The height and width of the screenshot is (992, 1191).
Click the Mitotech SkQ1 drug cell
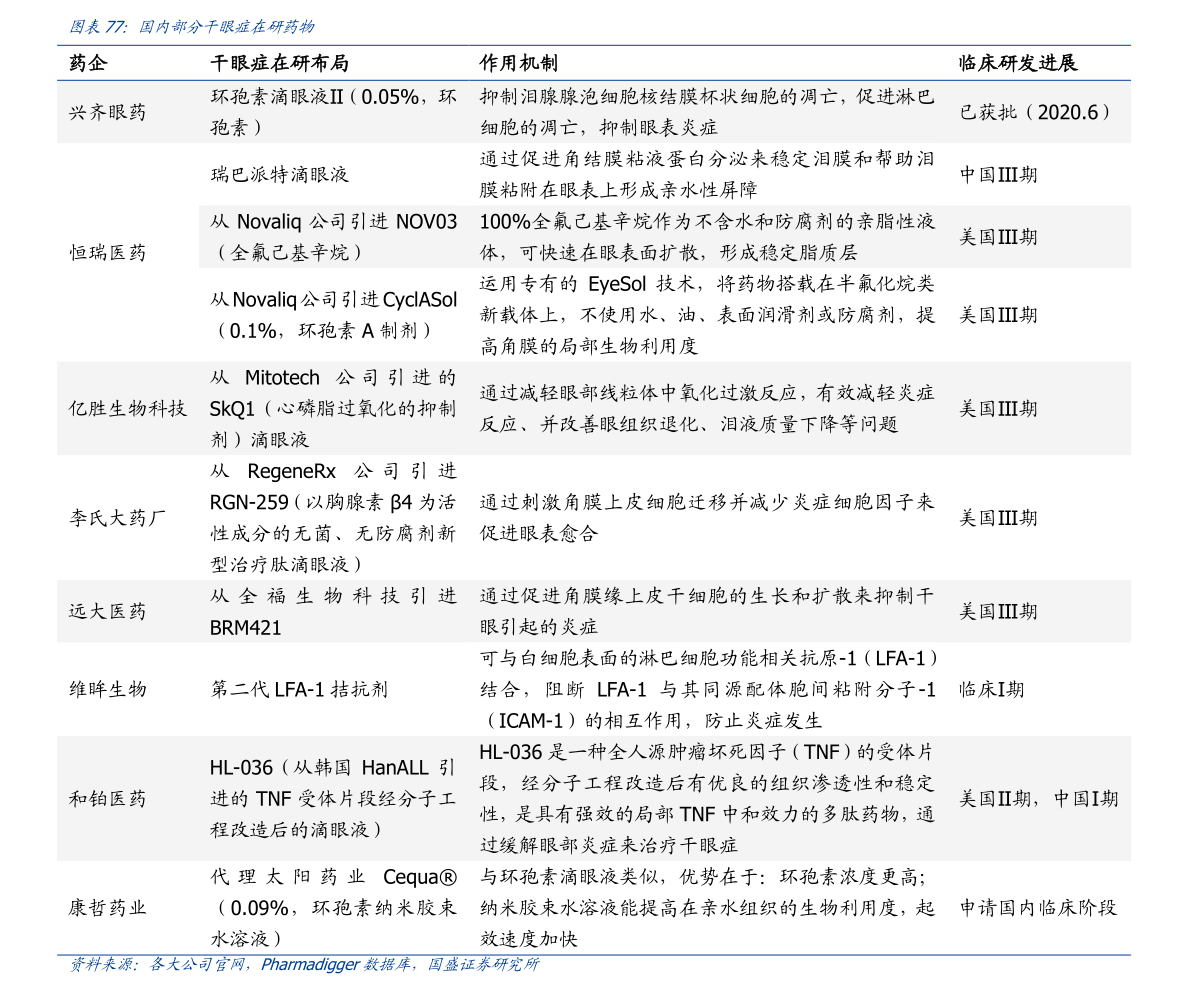tap(333, 409)
